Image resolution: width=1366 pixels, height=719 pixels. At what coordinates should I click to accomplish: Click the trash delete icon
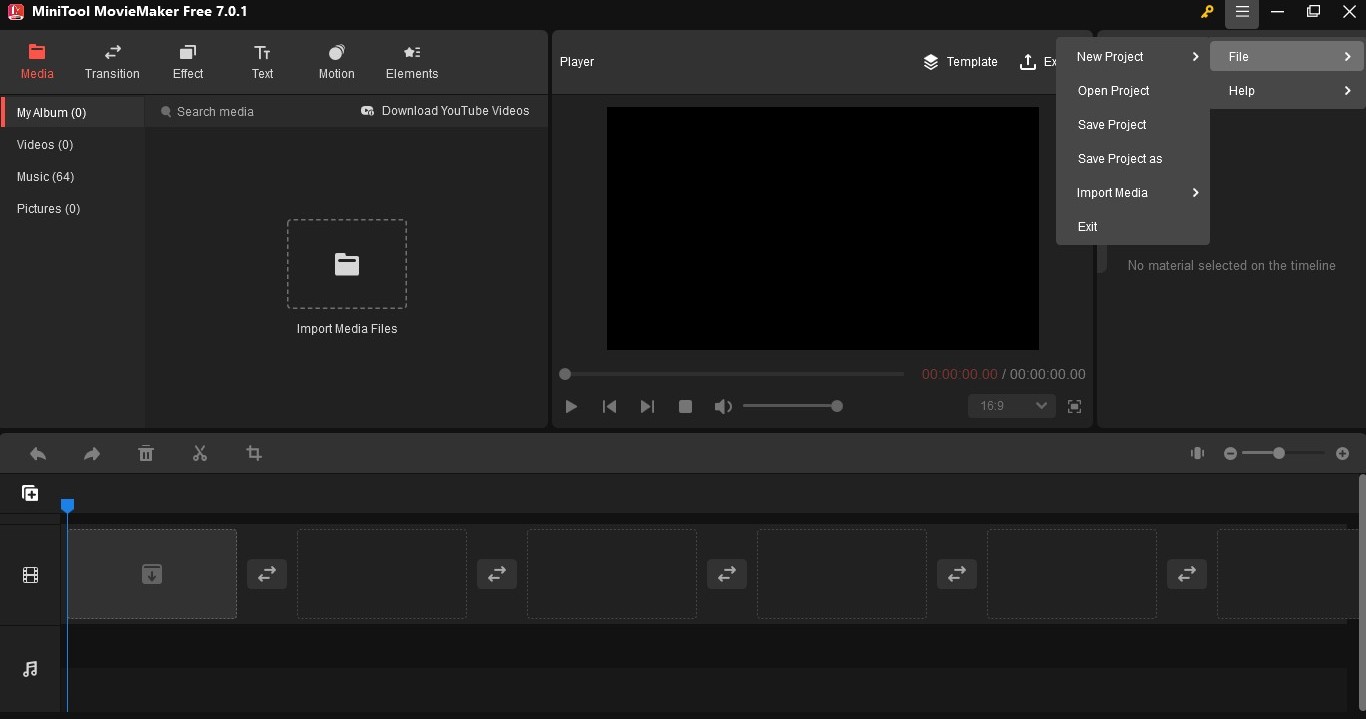tap(146, 454)
